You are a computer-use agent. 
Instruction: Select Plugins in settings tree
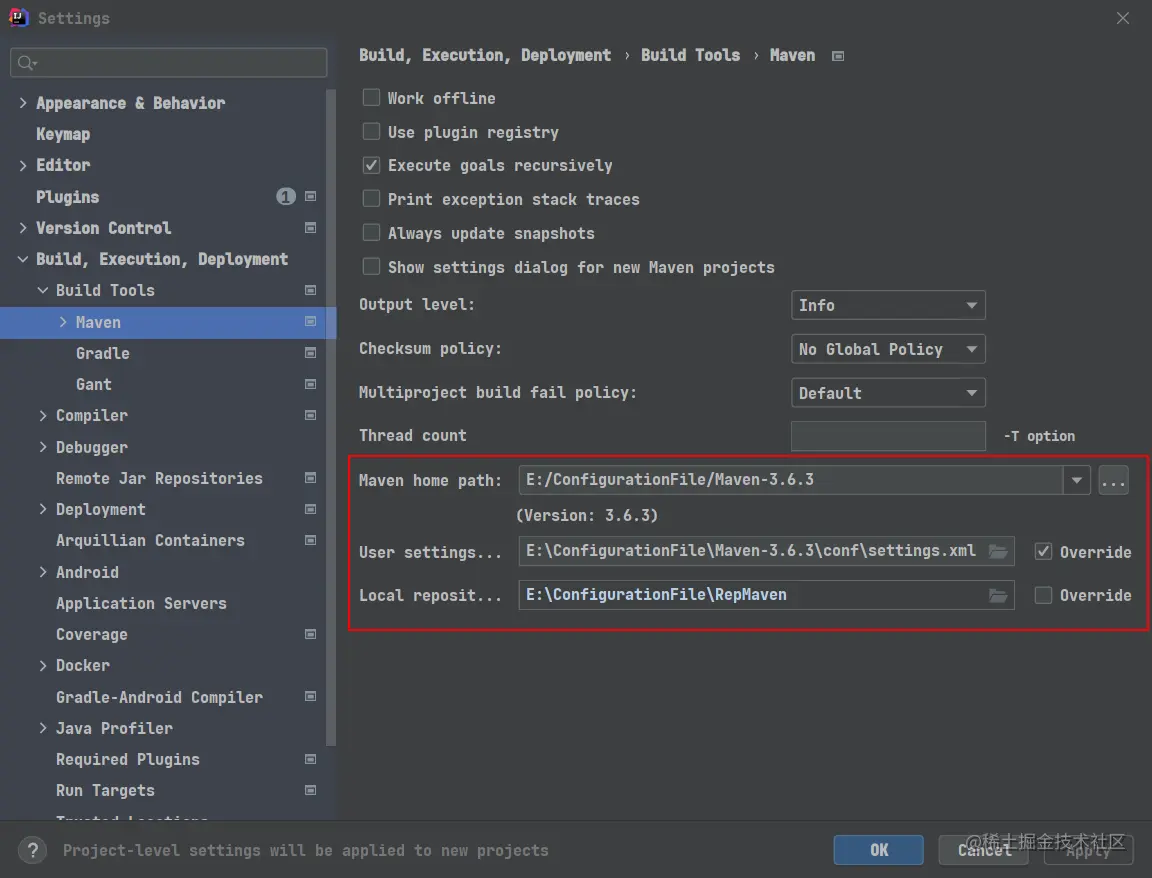click(x=68, y=197)
